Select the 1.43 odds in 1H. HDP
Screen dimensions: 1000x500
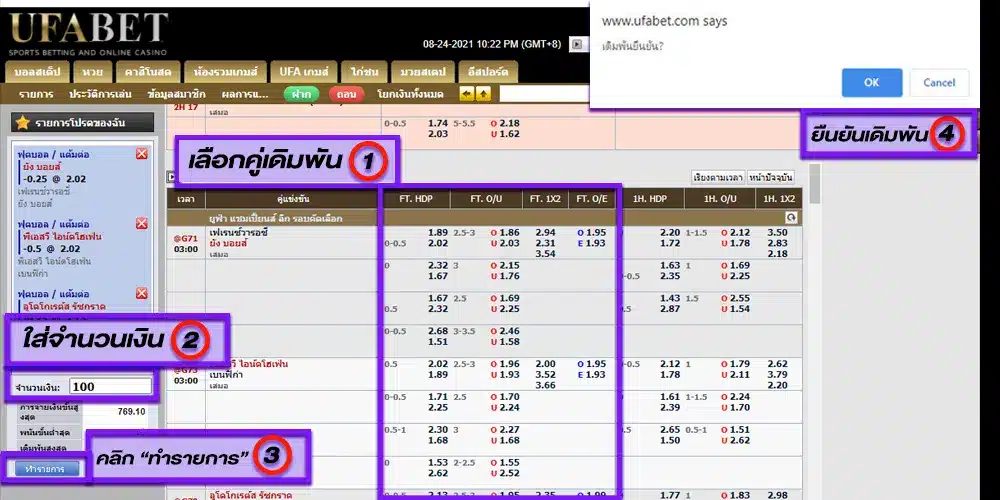pyautogui.click(x=670, y=298)
